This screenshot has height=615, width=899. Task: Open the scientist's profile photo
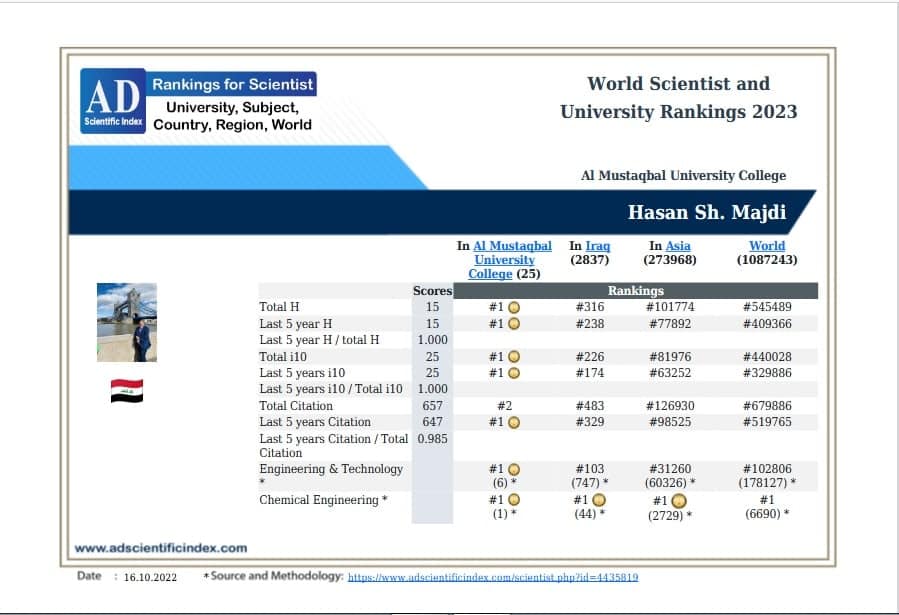127,322
